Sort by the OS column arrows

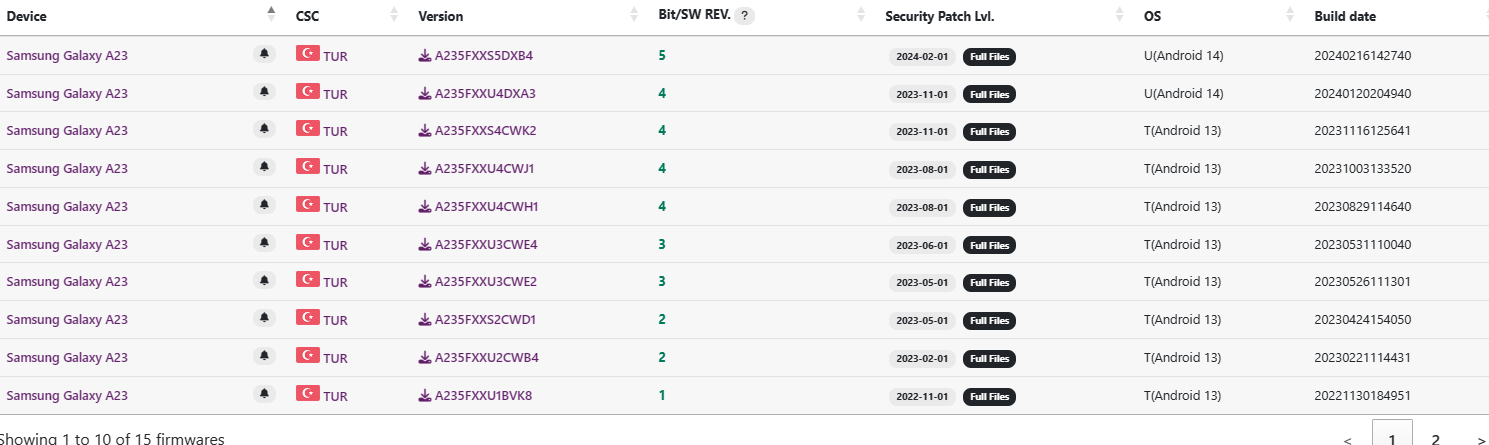pos(1291,15)
